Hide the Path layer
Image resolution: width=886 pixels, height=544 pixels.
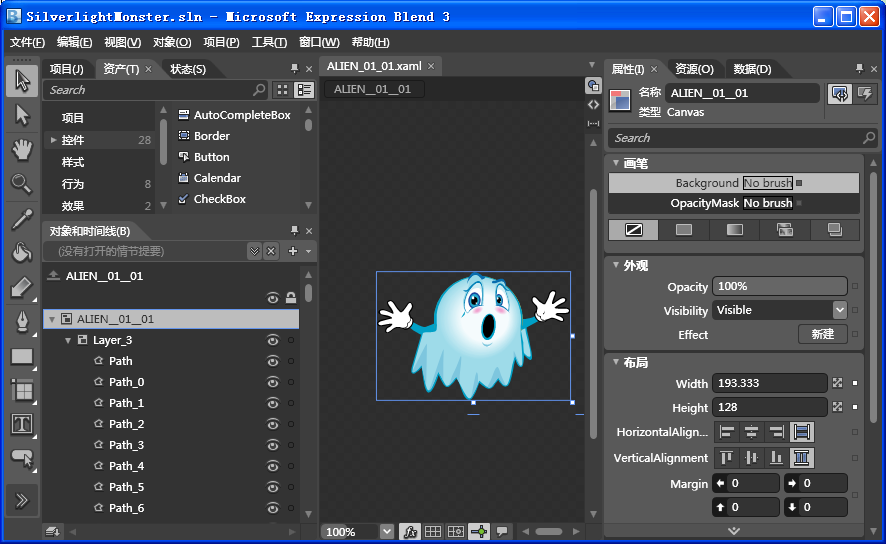(x=273, y=361)
